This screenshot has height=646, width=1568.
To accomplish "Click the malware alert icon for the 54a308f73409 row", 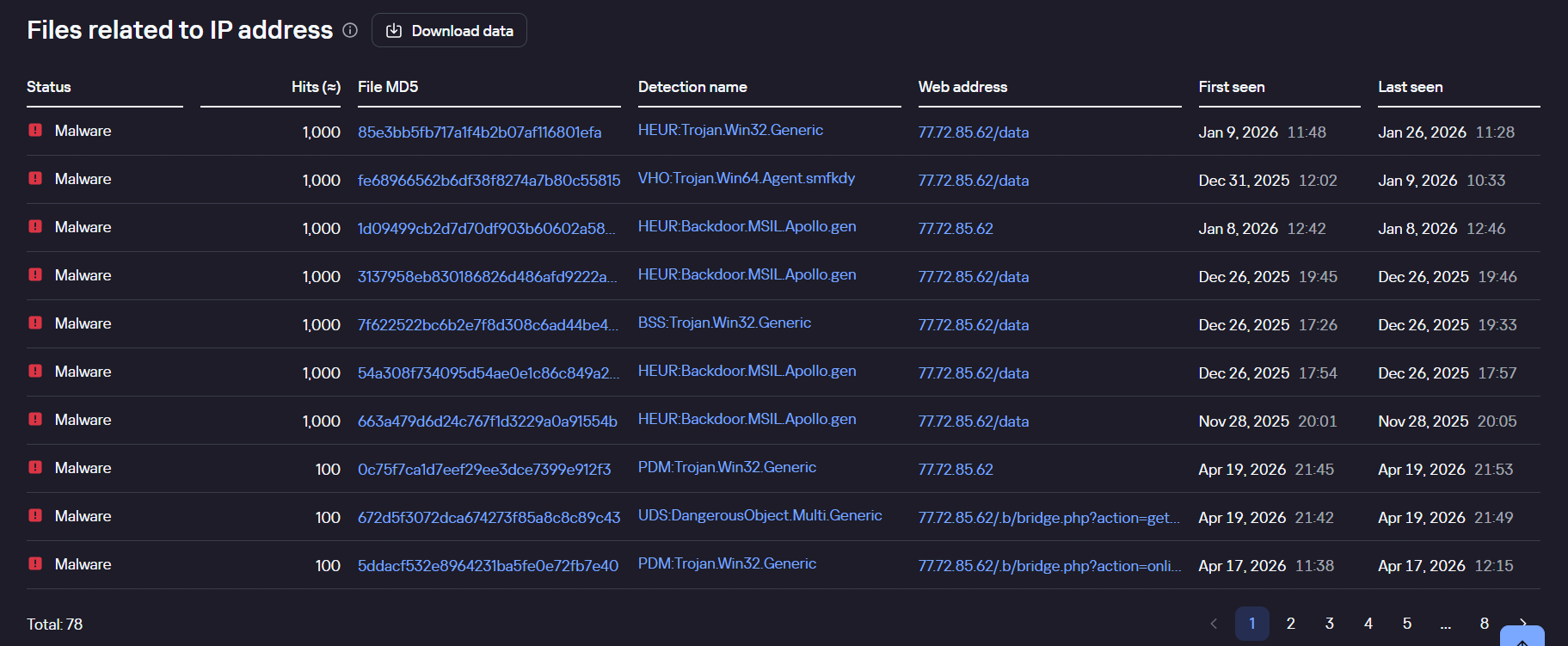I will click(x=35, y=371).
